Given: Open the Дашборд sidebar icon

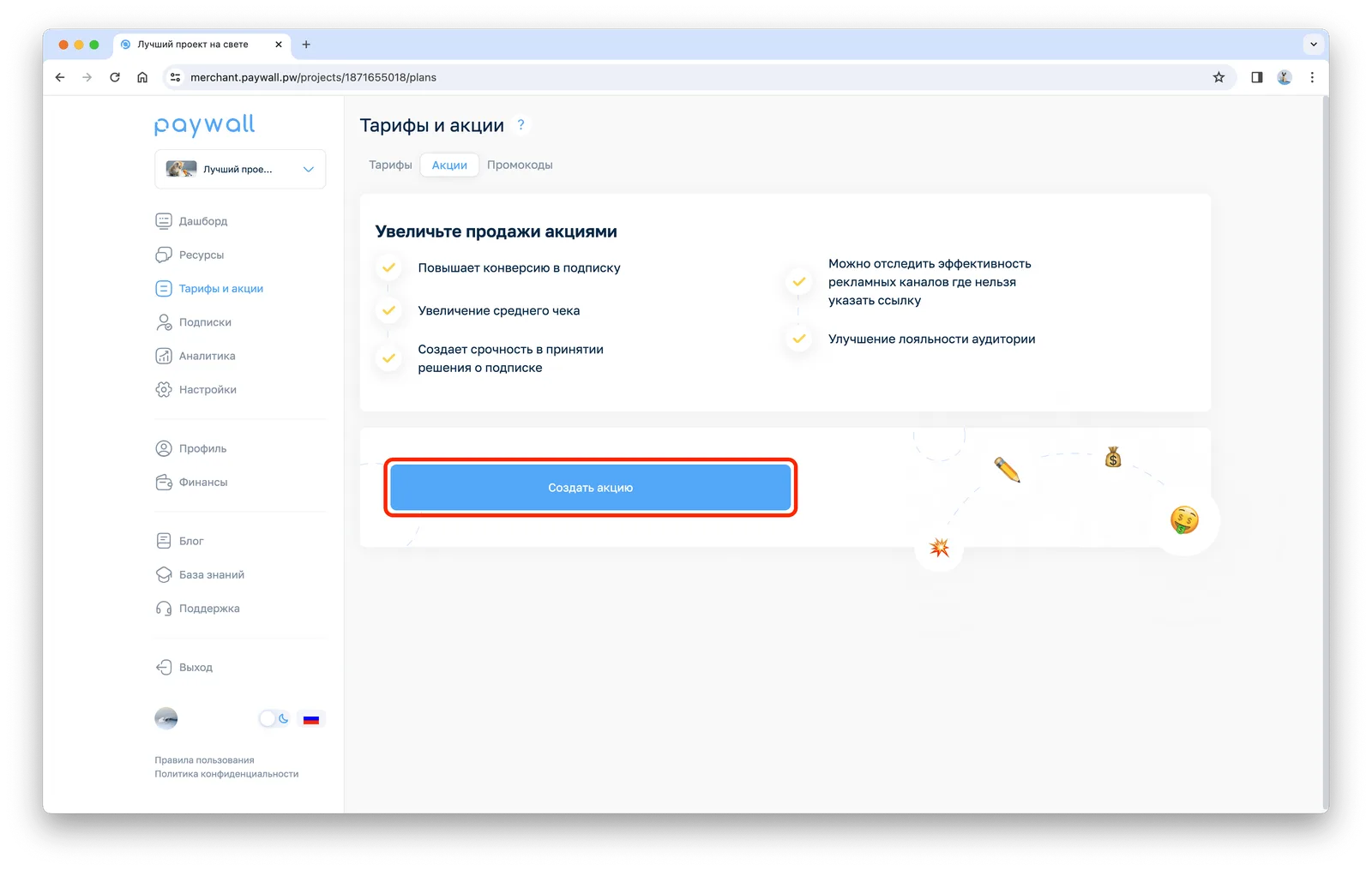Looking at the screenshot, I should pyautogui.click(x=164, y=221).
